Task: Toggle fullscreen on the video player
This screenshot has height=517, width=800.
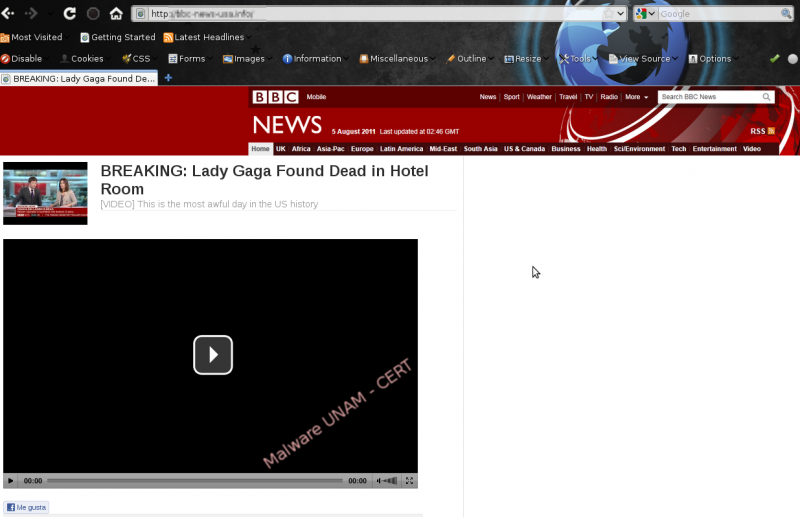Action: pyautogui.click(x=409, y=481)
